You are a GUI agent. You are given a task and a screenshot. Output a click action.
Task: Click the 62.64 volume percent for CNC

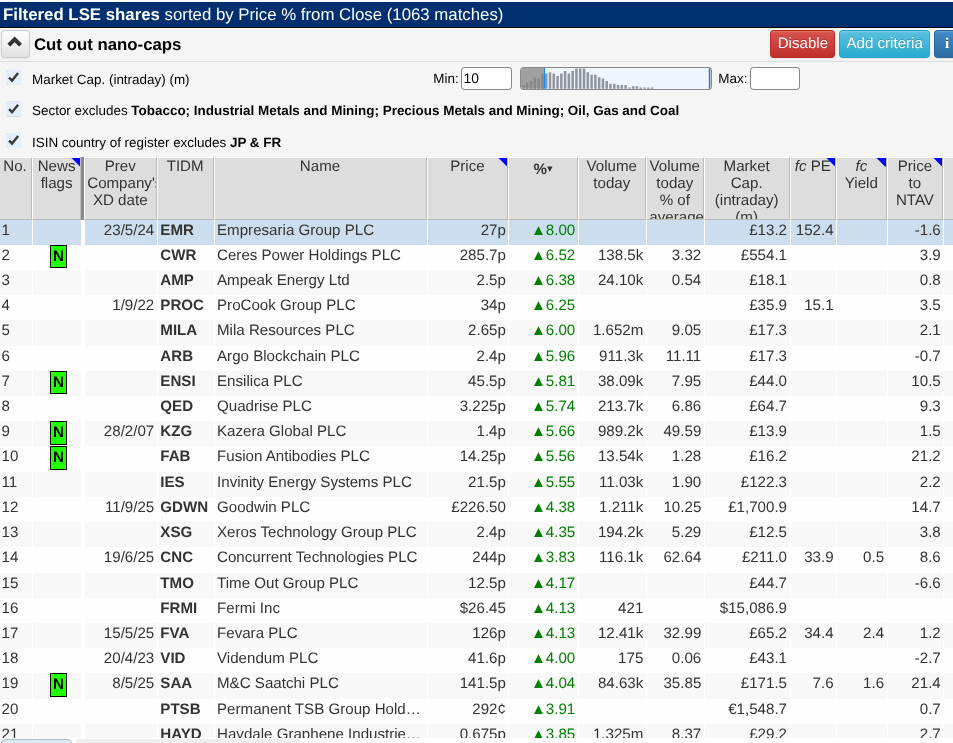tap(682, 557)
